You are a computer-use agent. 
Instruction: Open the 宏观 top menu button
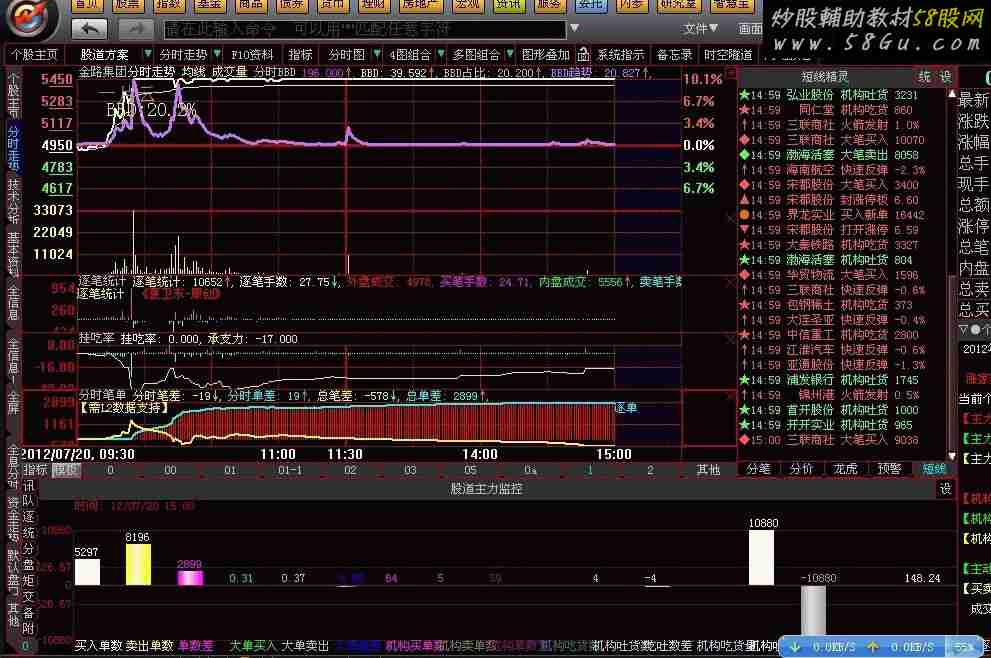pyautogui.click(x=468, y=5)
